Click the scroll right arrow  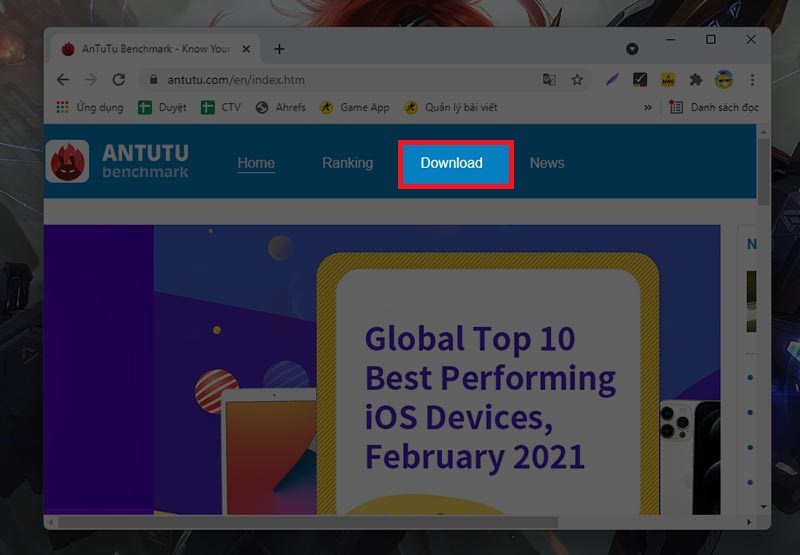749,522
